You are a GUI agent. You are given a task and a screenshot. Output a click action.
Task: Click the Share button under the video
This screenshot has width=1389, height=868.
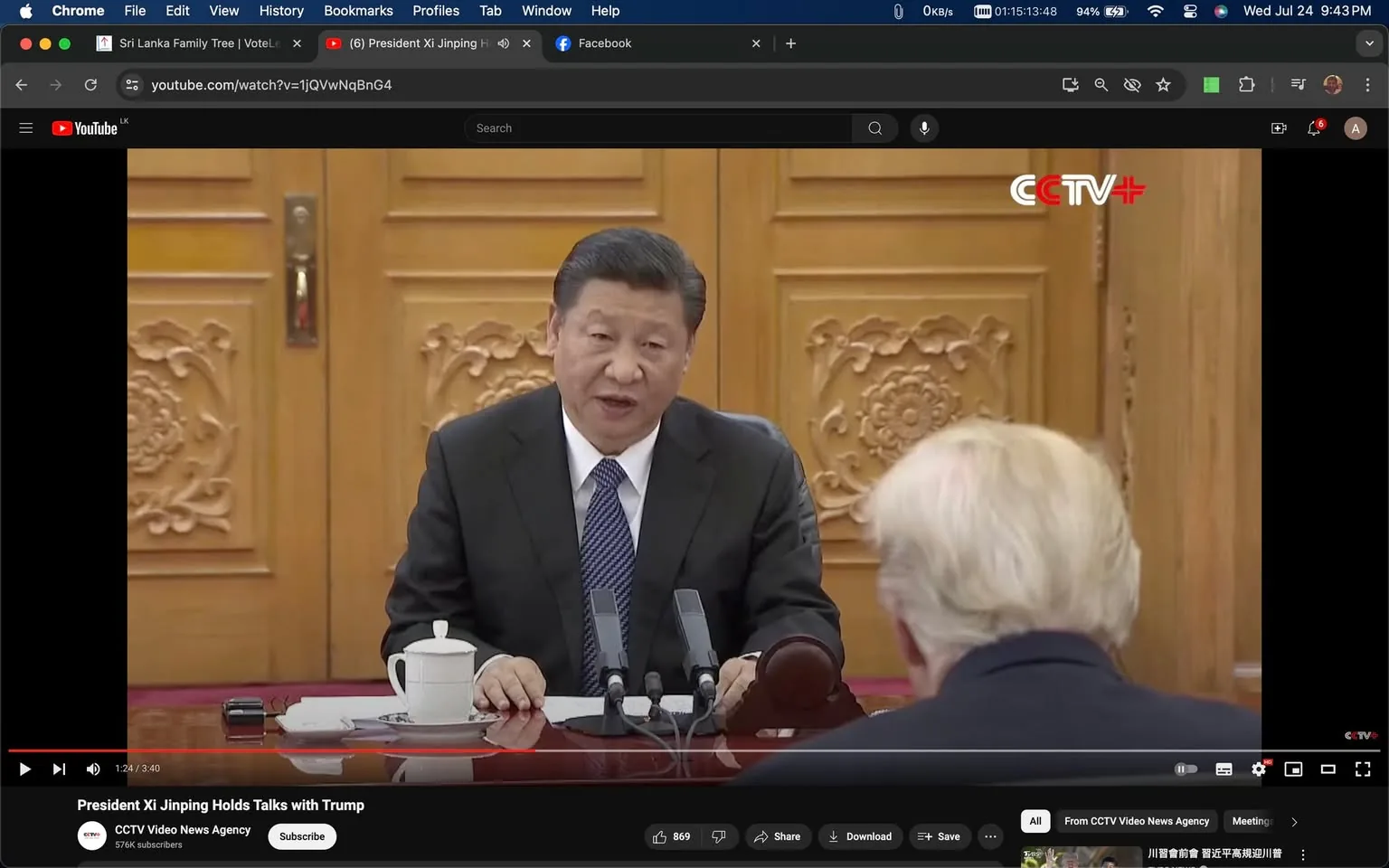tap(778, 836)
